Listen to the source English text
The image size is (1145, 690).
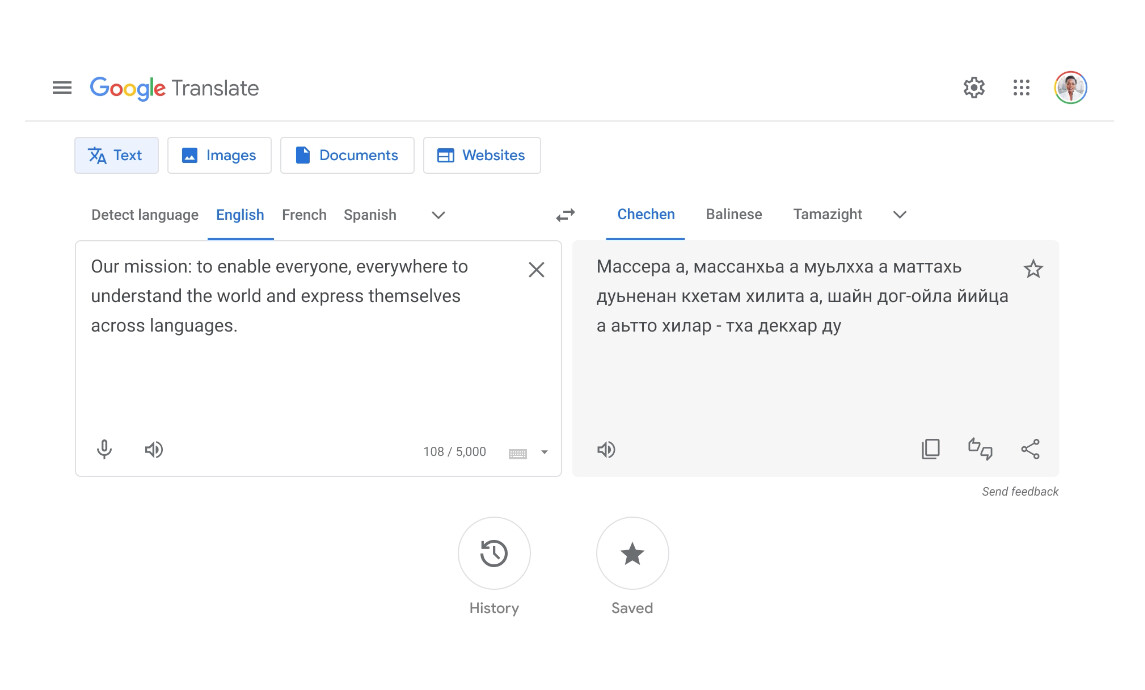[153, 450]
